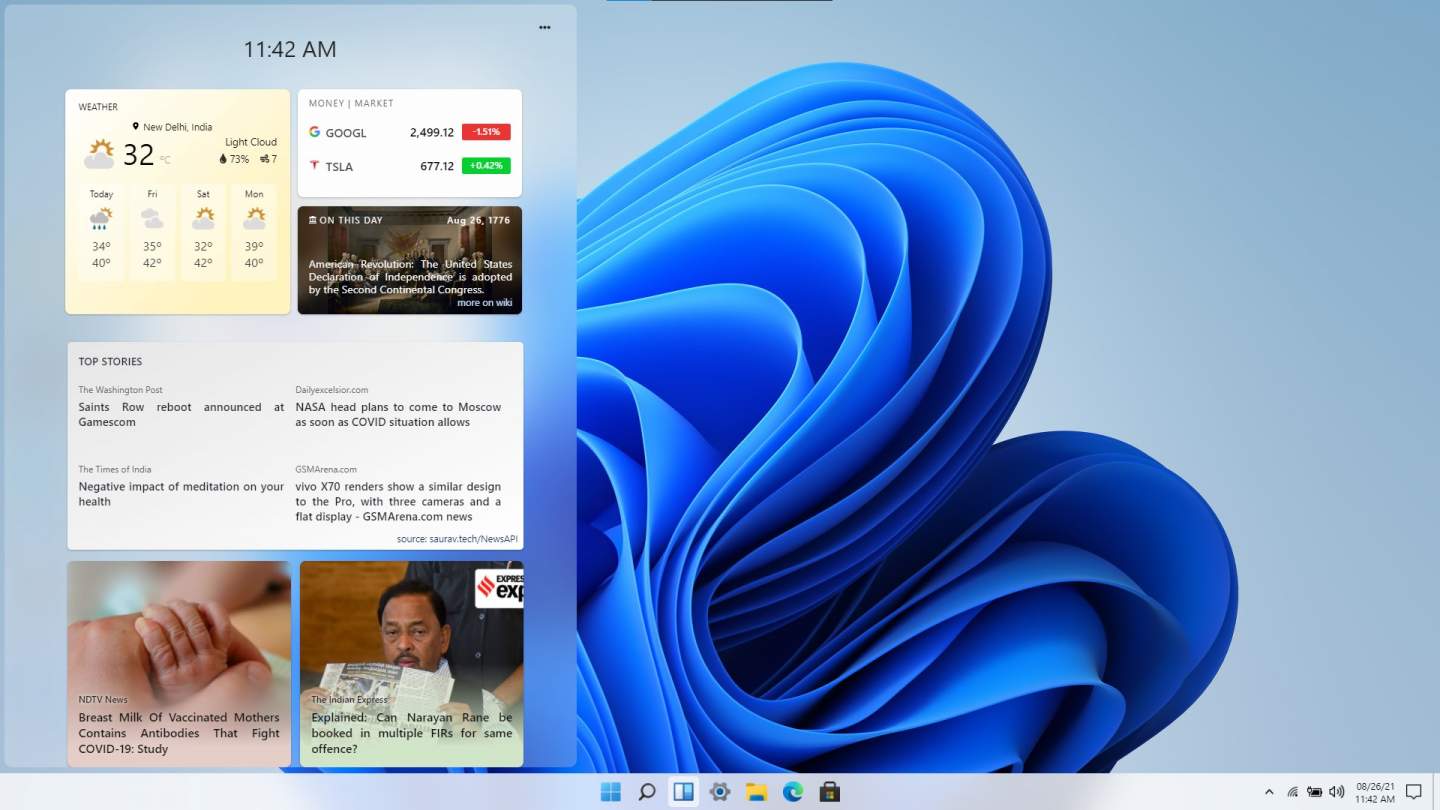The width and height of the screenshot is (1440, 810).
Task: Open the Start menu Windows logo
Action: (x=610, y=792)
